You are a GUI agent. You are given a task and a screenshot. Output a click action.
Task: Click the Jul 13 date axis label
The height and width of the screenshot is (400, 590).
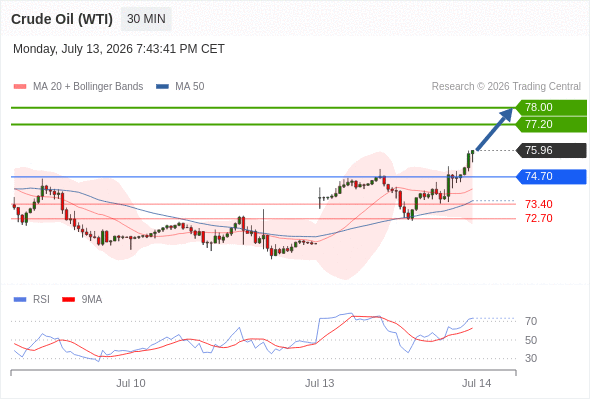click(319, 383)
